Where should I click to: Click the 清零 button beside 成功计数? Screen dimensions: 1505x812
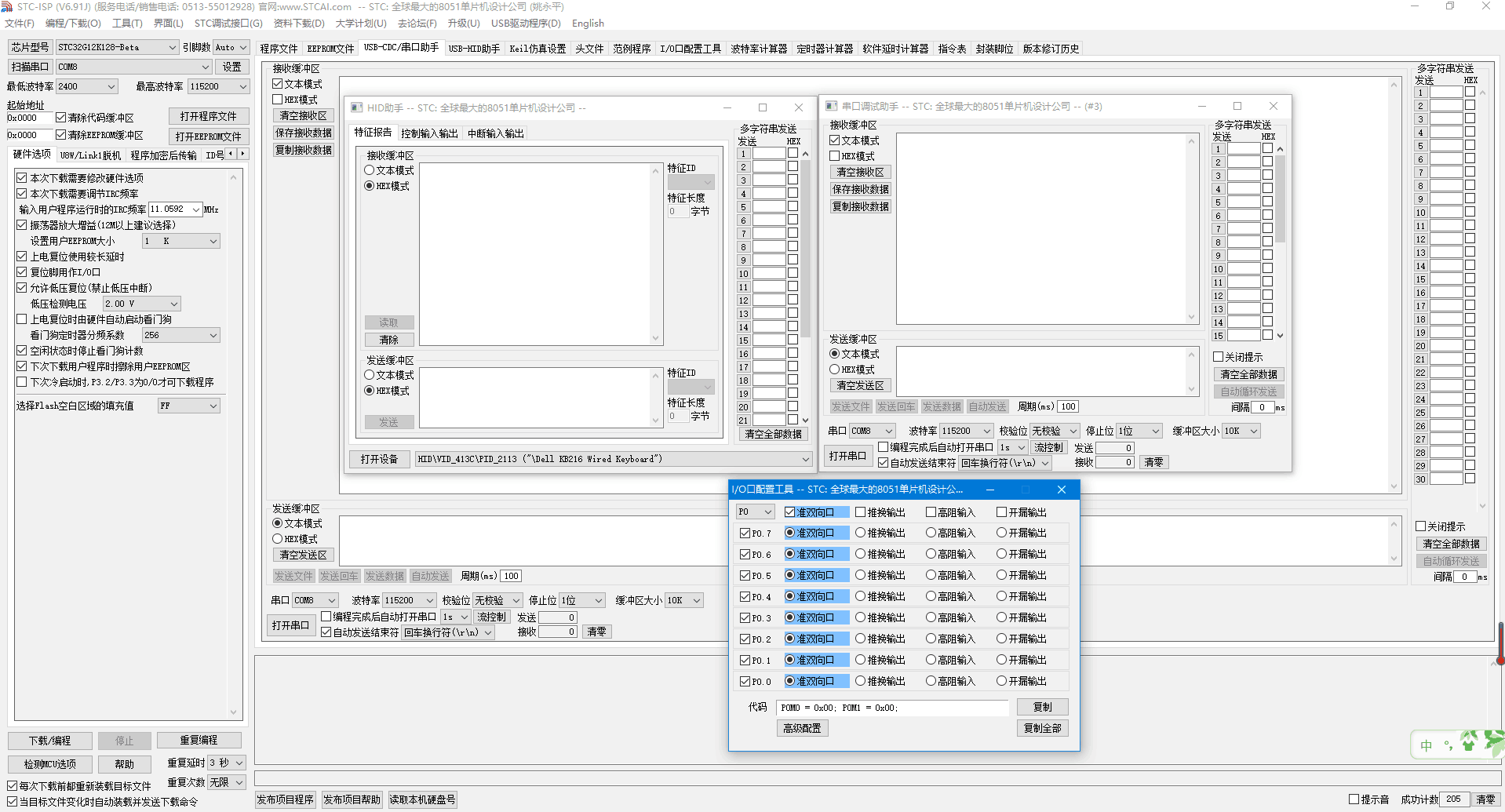[x=1485, y=799]
